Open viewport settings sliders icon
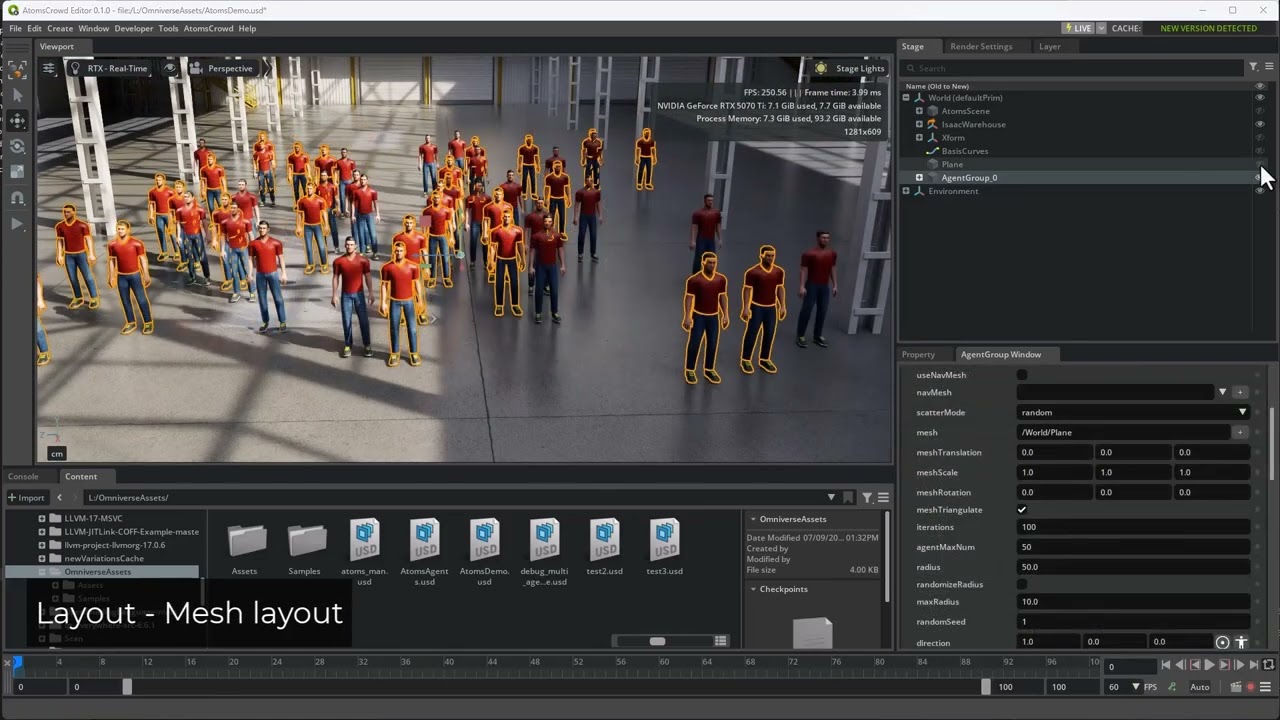This screenshot has width=1280, height=720. coord(48,68)
